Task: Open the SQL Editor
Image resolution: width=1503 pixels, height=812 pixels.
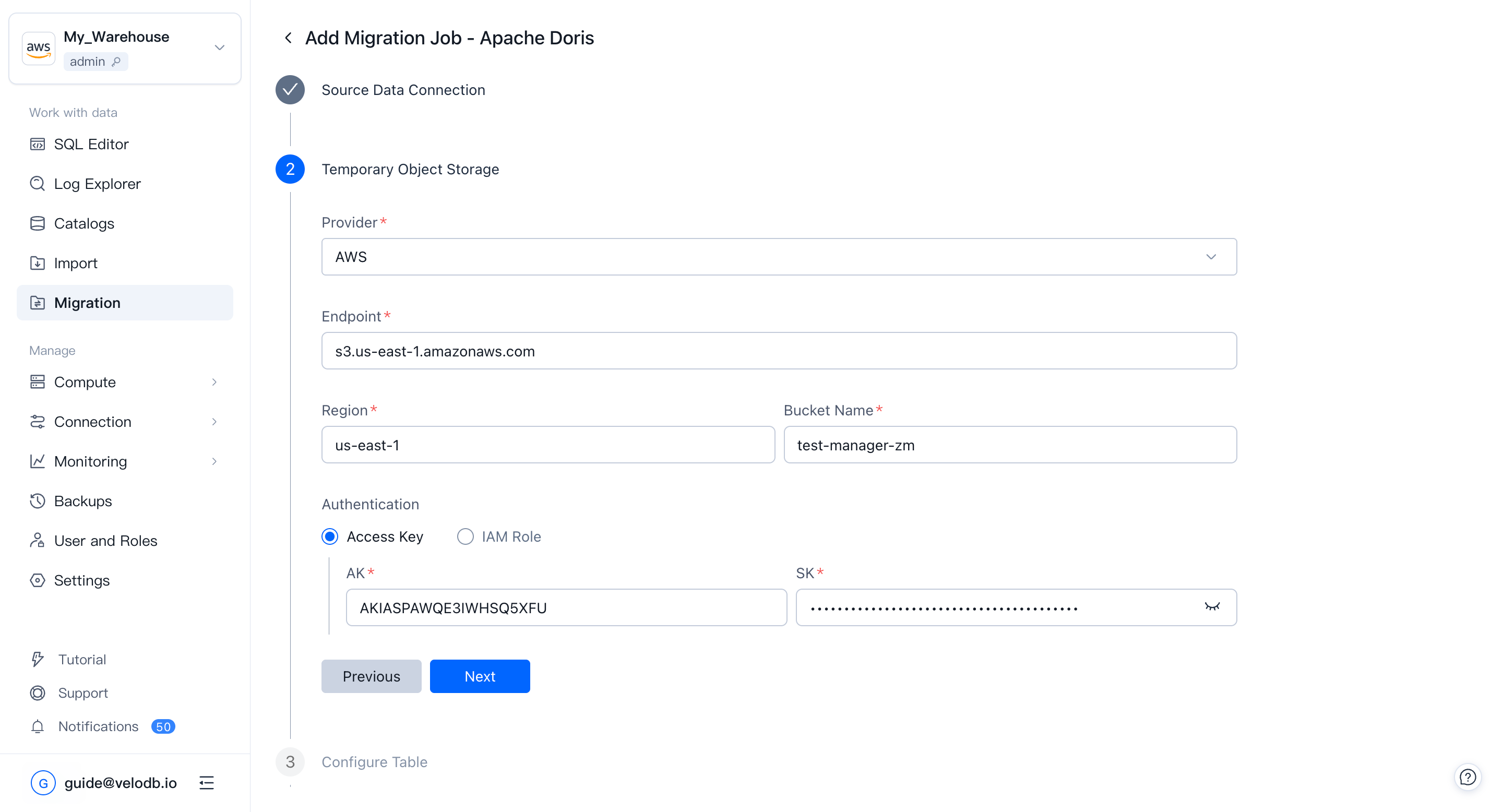Action: (91, 144)
